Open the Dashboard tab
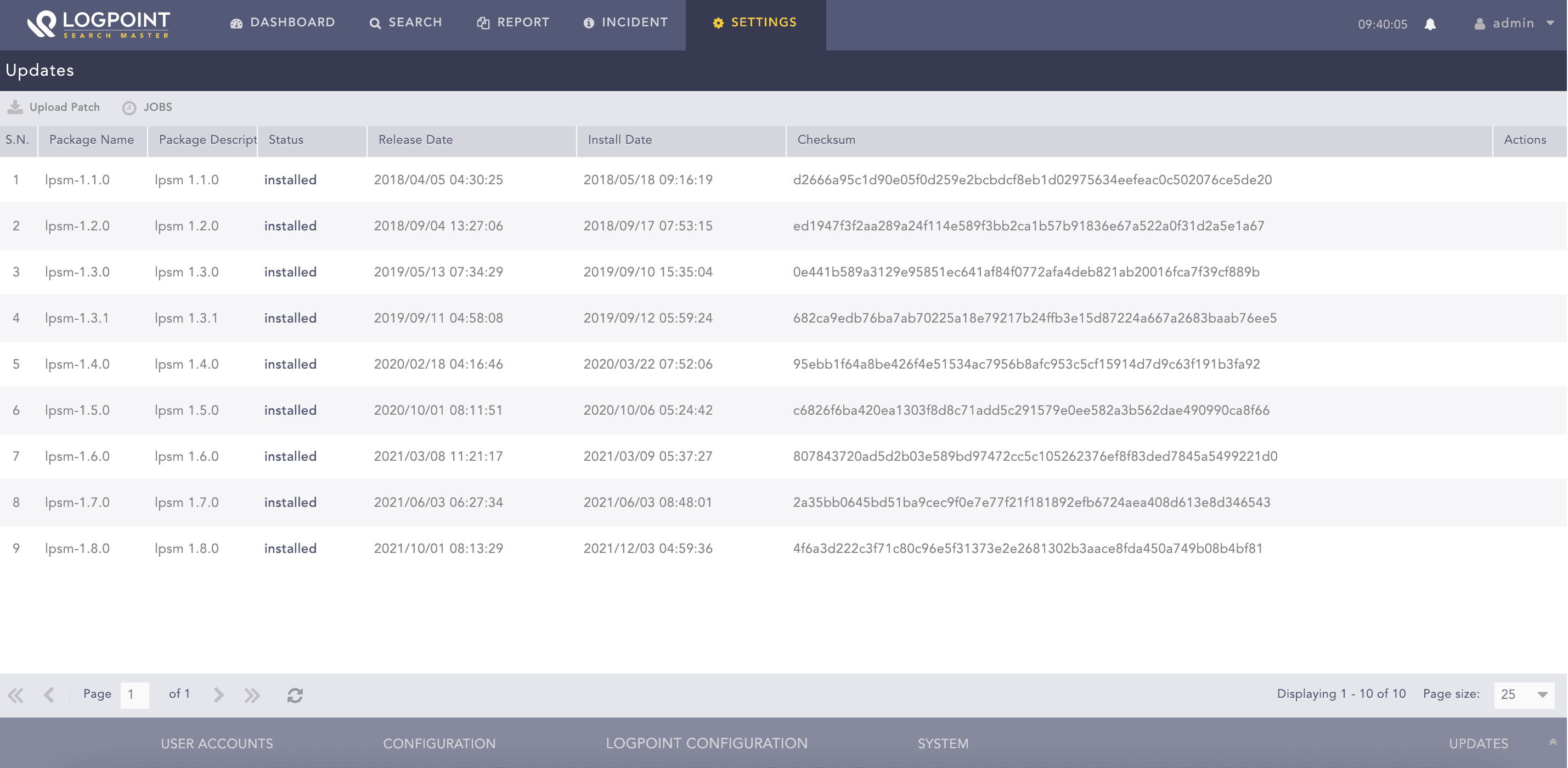This screenshot has height=768, width=1568. pyautogui.click(x=283, y=22)
